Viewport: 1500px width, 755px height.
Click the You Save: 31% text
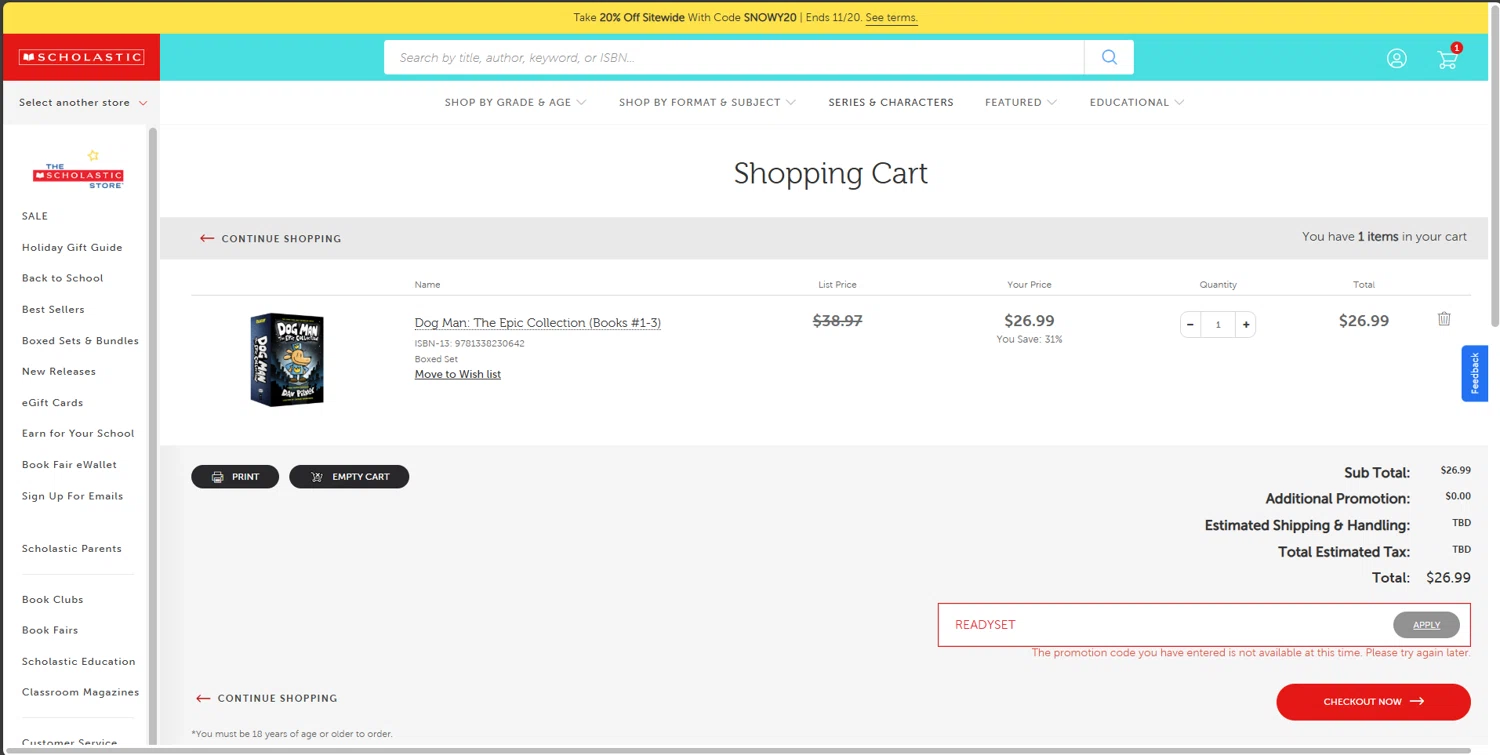[x=1029, y=340]
